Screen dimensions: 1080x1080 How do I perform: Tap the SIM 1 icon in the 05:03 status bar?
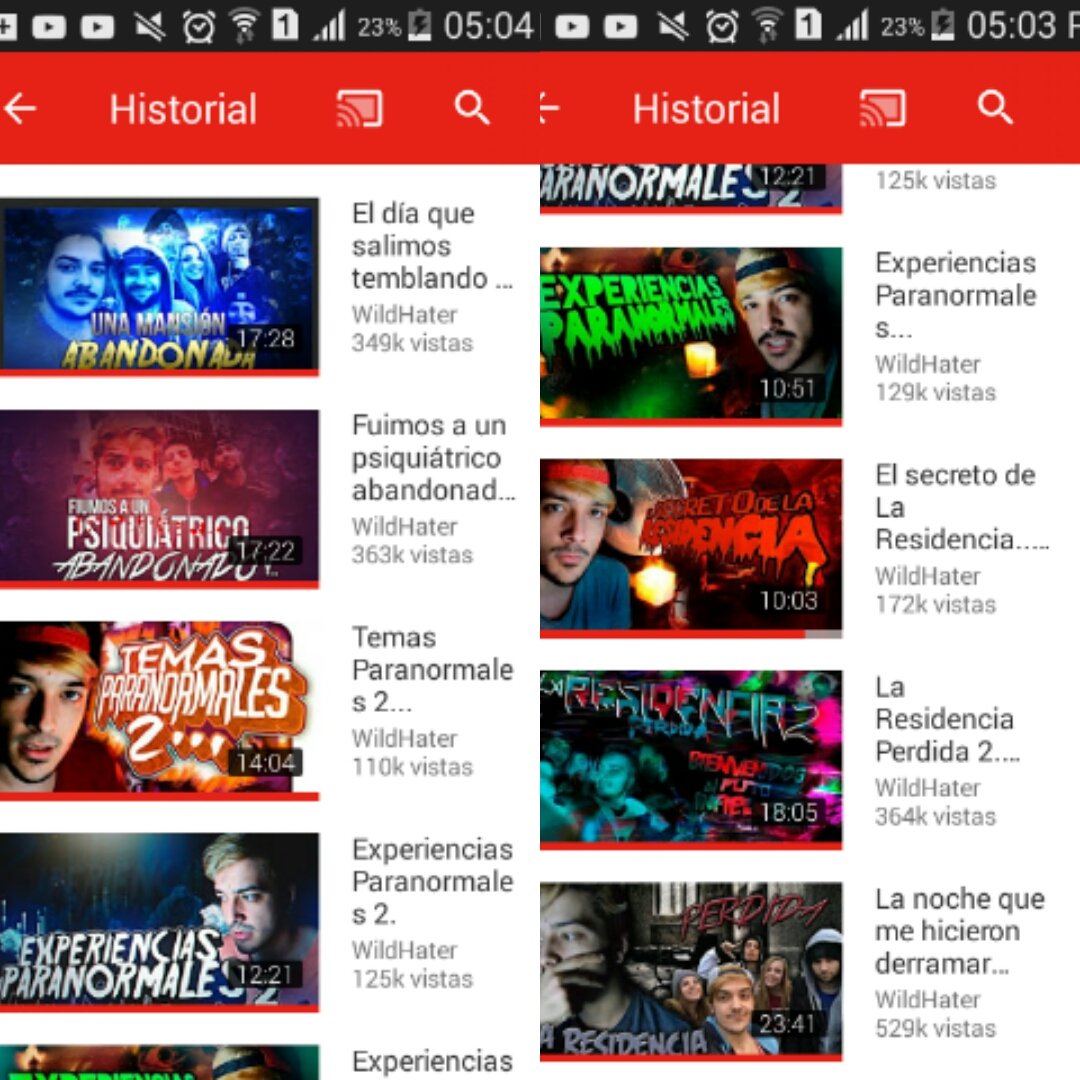point(809,25)
